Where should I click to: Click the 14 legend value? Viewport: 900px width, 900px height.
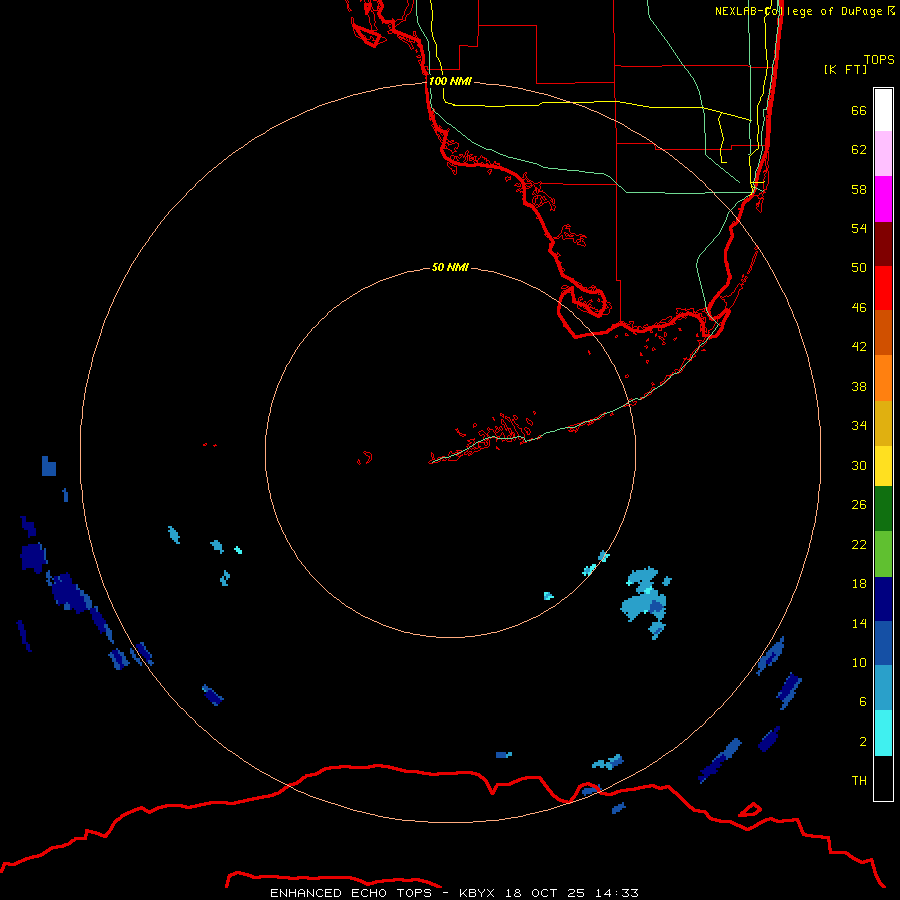pos(859,623)
